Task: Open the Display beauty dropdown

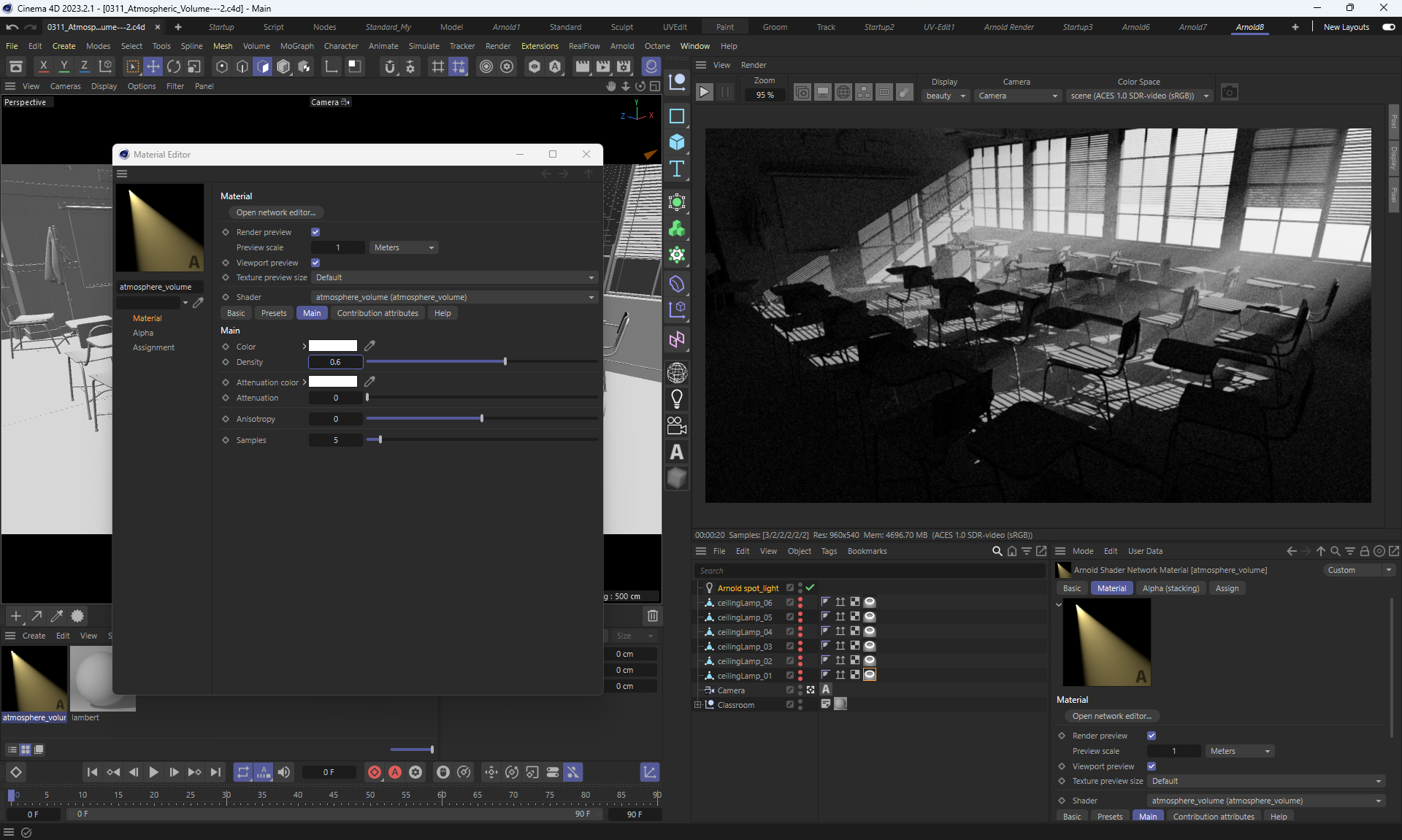Action: [946, 96]
